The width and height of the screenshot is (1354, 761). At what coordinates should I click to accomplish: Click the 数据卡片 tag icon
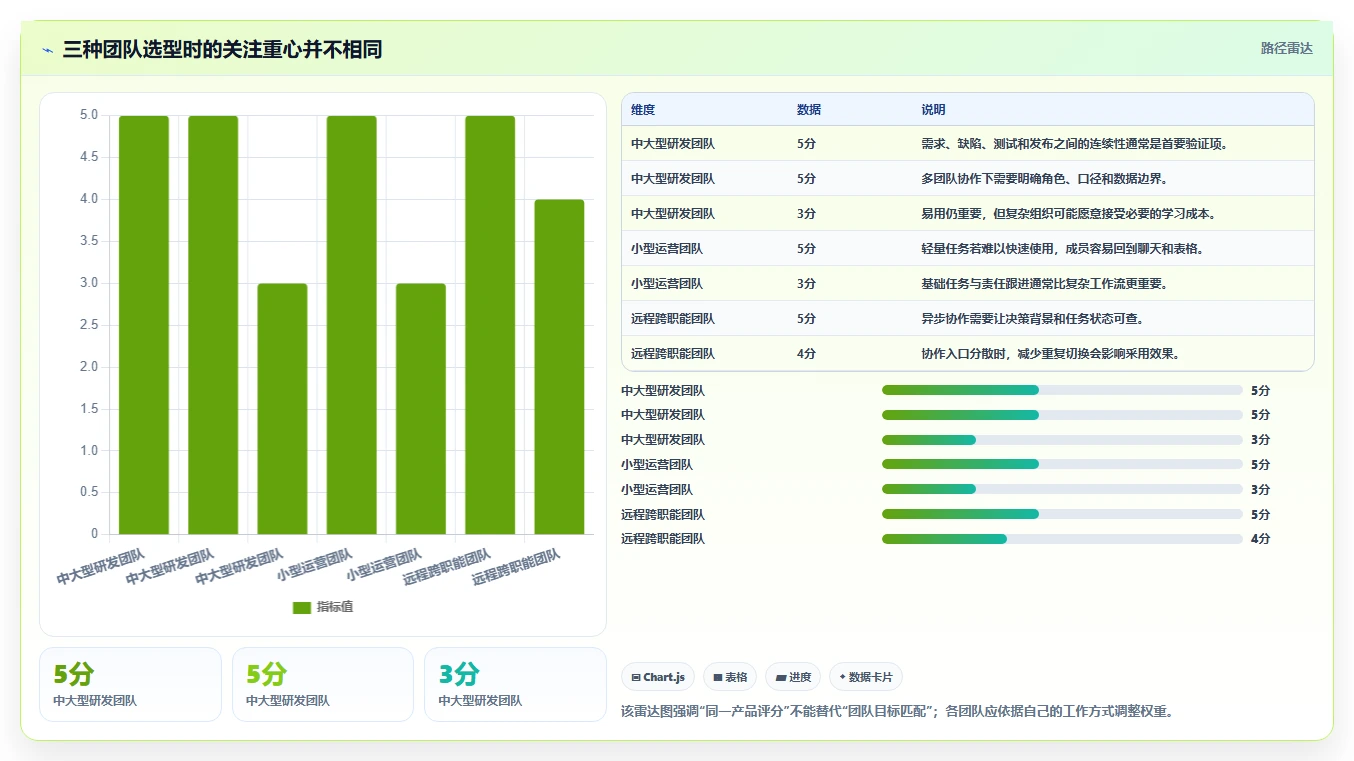pos(842,677)
